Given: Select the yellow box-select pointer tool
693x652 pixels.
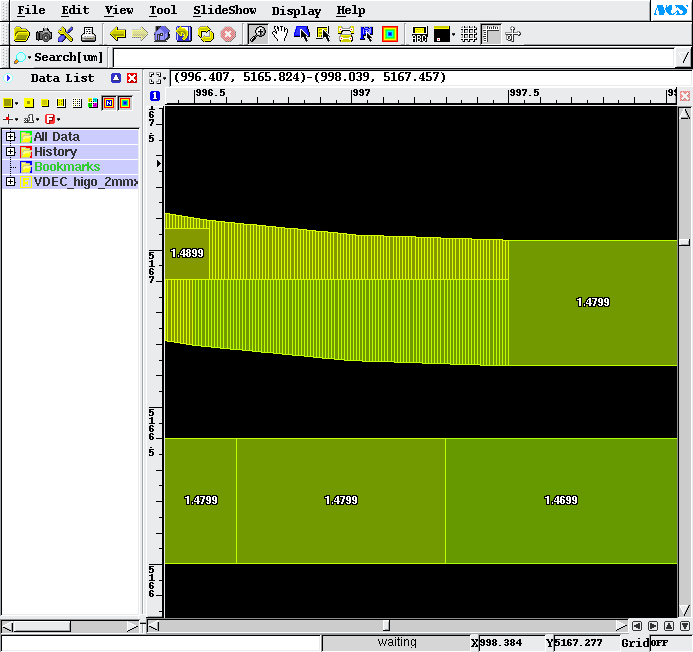Looking at the screenshot, I should tap(324, 34).
